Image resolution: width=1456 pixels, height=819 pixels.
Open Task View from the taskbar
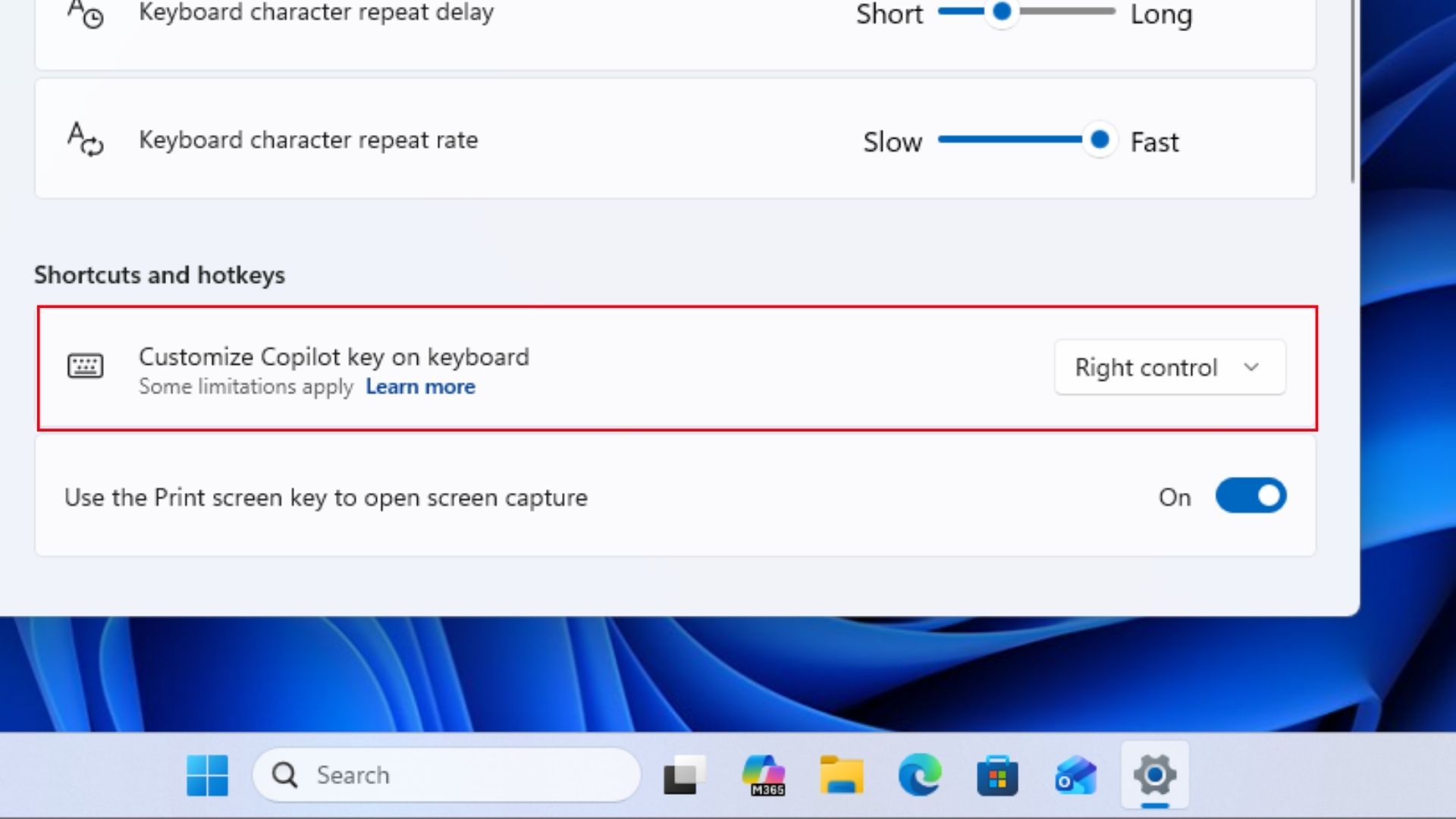(x=684, y=775)
